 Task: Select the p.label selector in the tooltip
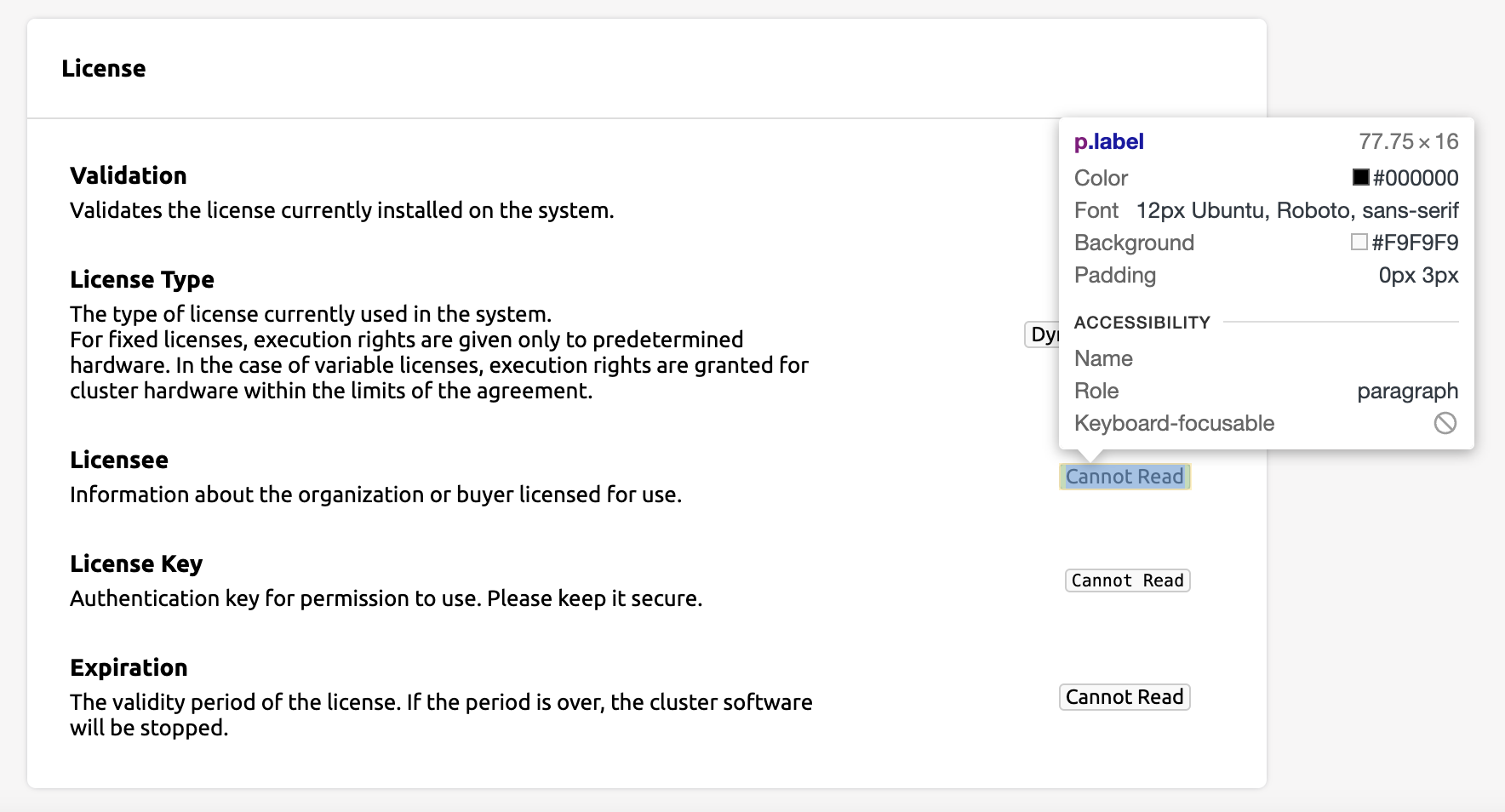pos(1108,141)
